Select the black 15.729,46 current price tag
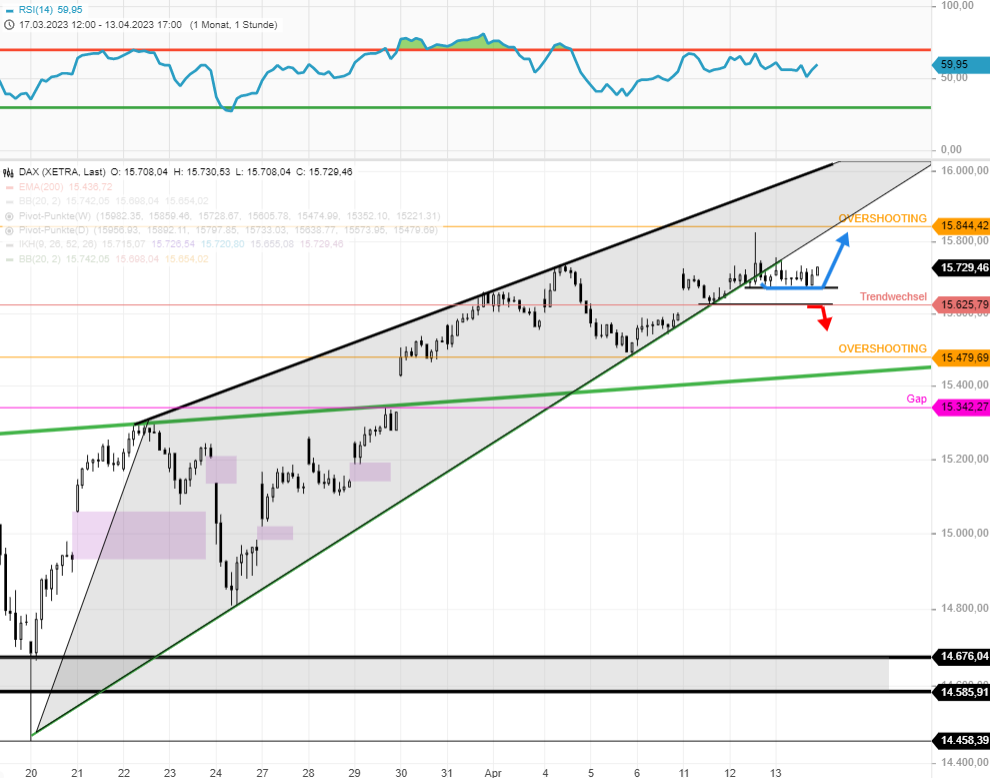Screen dimensions: 990x778 point(960,268)
